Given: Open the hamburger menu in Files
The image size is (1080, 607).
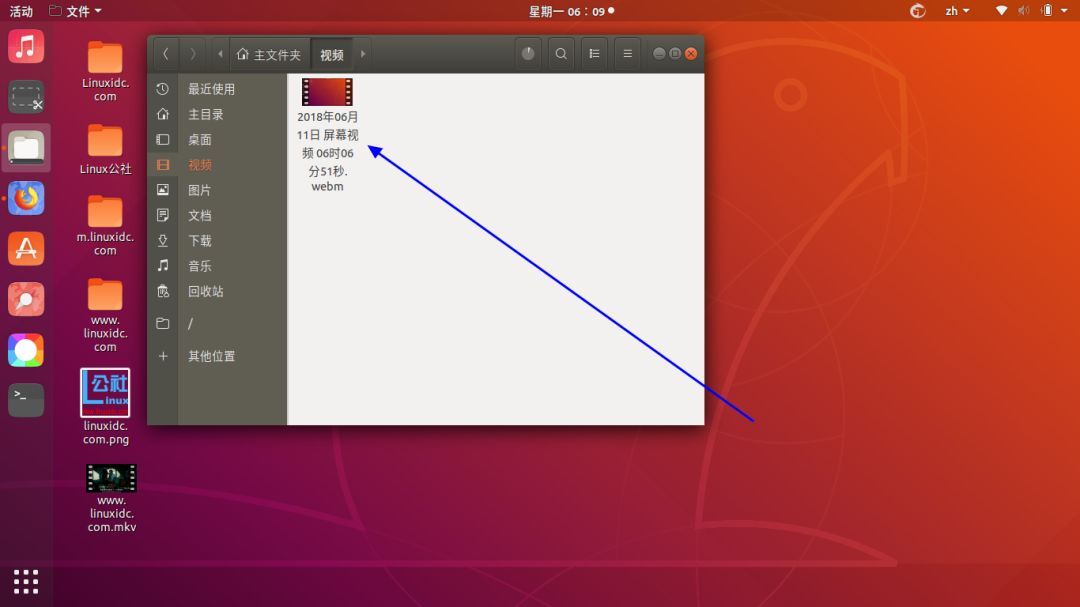Looking at the screenshot, I should click(627, 54).
